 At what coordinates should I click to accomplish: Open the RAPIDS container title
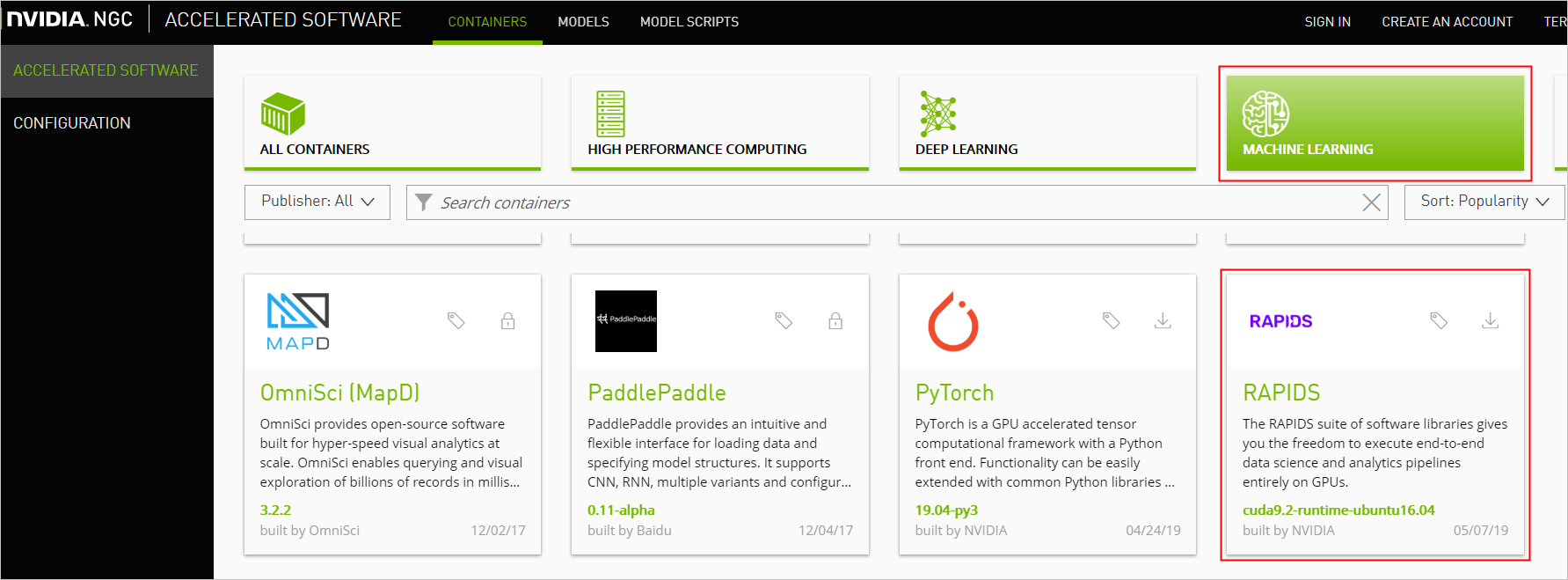click(1281, 393)
